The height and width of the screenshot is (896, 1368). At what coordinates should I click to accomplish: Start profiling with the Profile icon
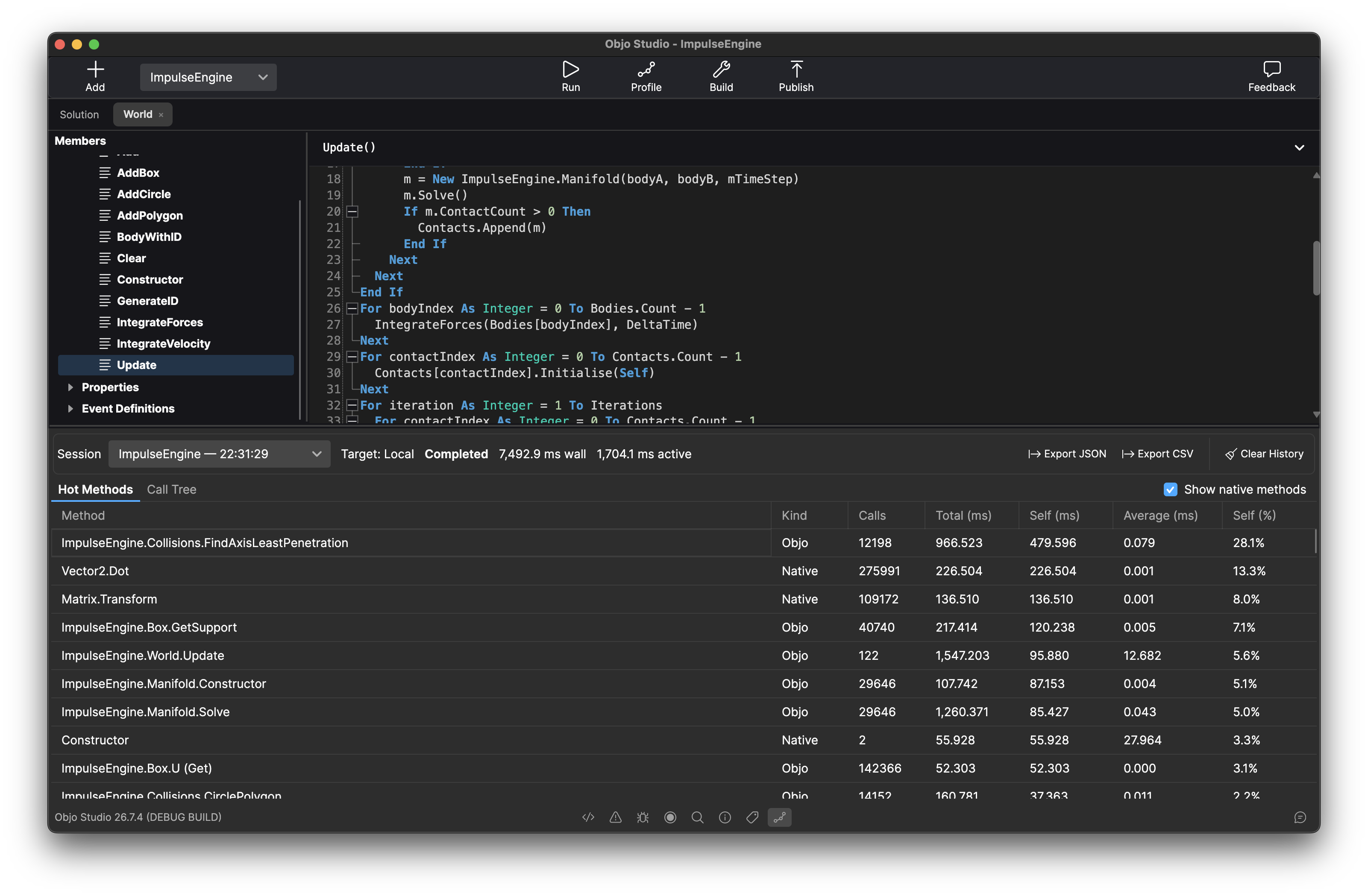tap(646, 70)
